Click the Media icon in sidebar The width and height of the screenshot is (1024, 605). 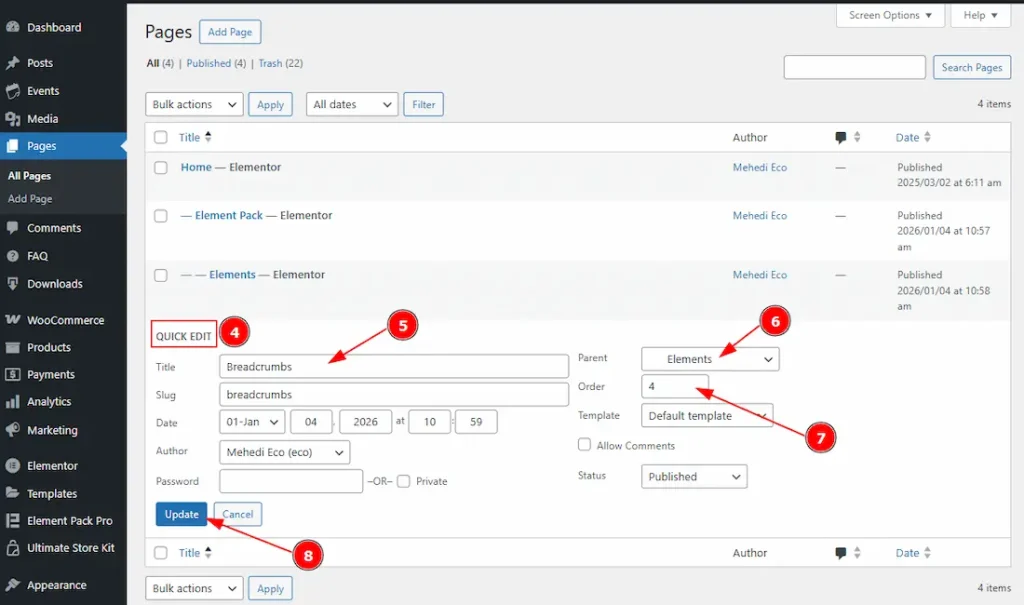click(x=12, y=119)
